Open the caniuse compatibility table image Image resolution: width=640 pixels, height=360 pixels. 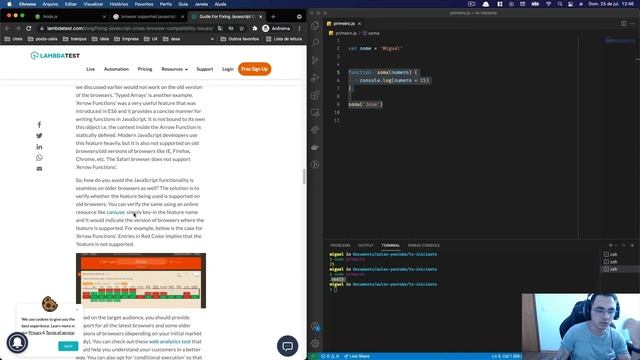click(141, 281)
